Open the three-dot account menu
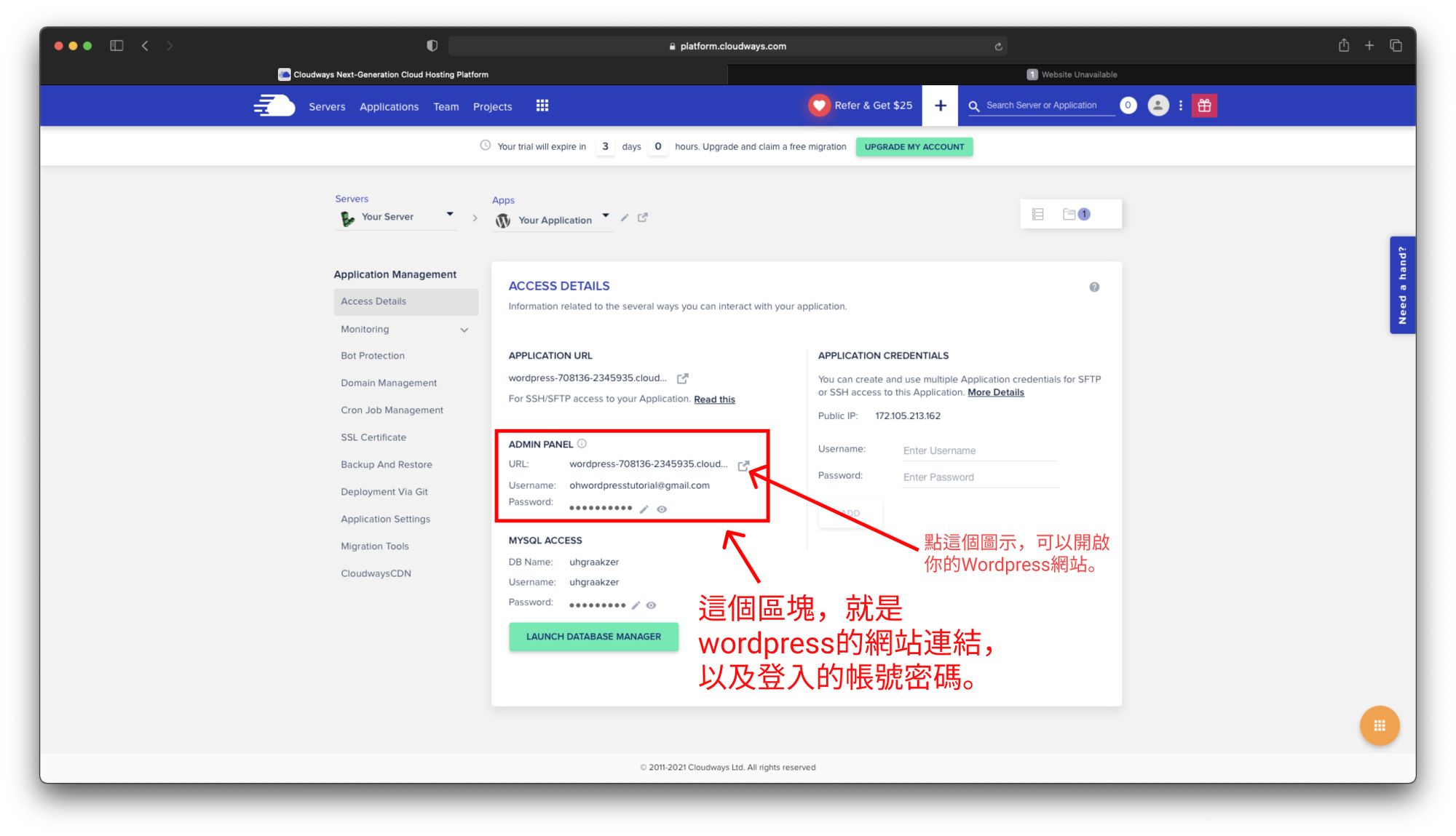This screenshot has height=836, width=1456. 1180,106
